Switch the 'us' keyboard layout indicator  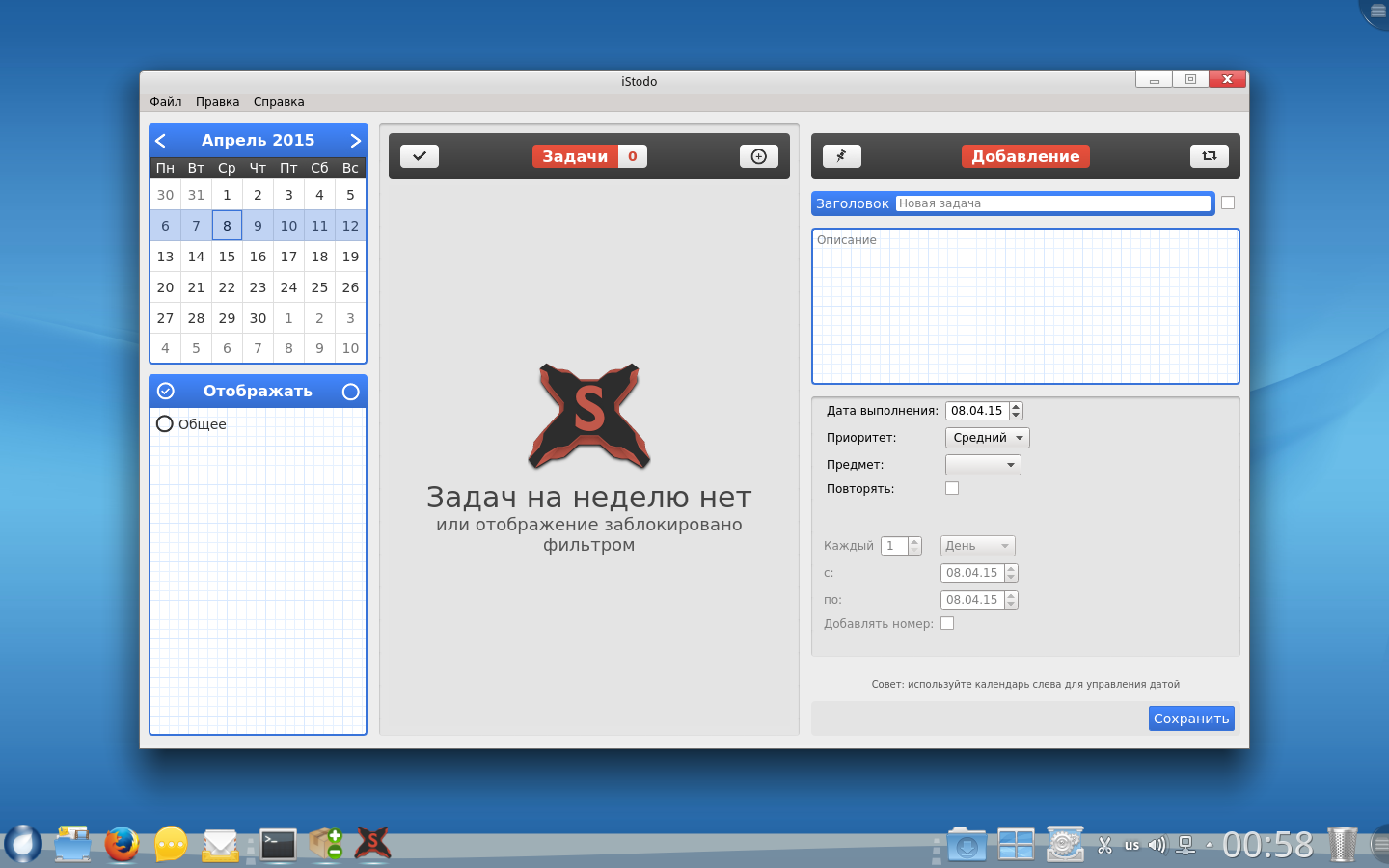[x=1131, y=846]
